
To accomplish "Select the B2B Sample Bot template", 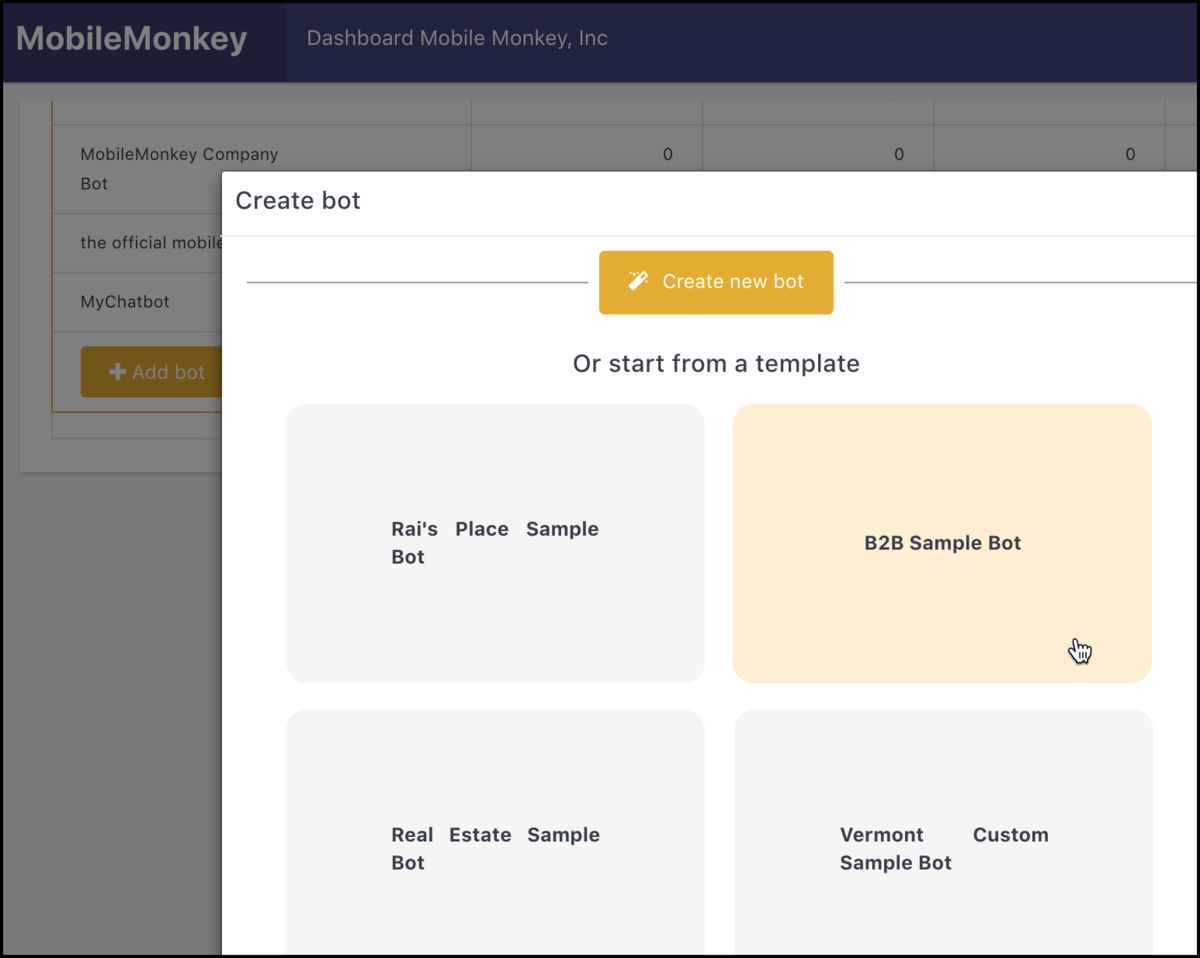I will point(942,543).
